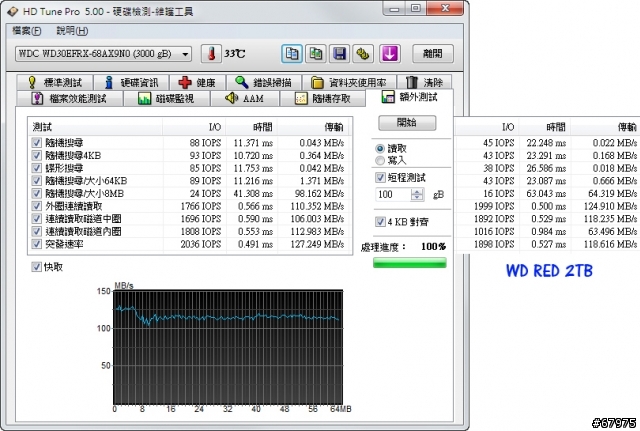Uncheck the 隨機搜尋 test checkbox

coord(36,142)
